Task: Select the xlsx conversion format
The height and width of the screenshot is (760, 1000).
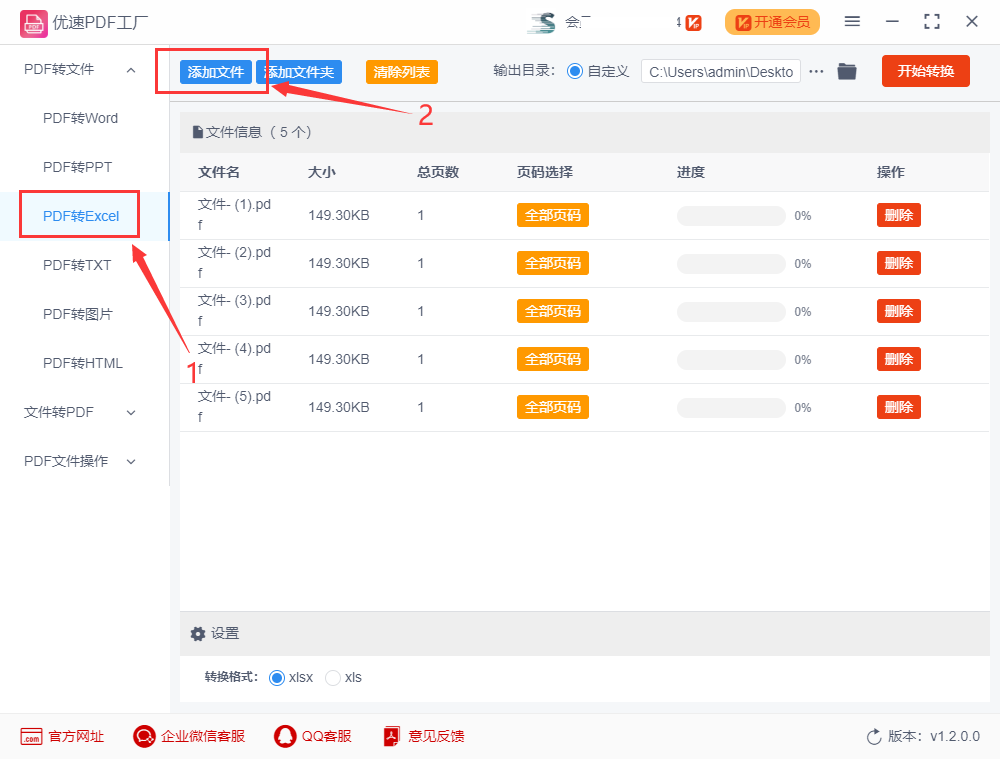Action: point(277,678)
